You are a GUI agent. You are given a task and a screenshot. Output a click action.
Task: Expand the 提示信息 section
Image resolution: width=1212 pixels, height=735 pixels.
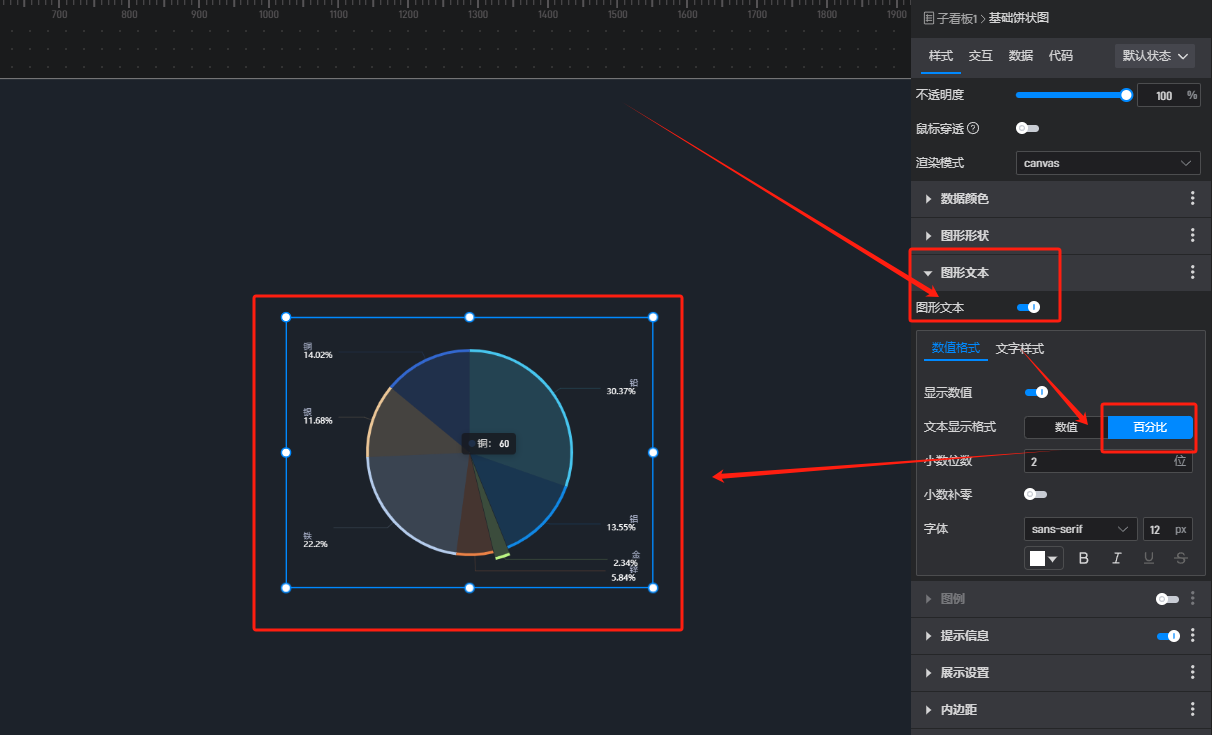pyautogui.click(x=928, y=636)
